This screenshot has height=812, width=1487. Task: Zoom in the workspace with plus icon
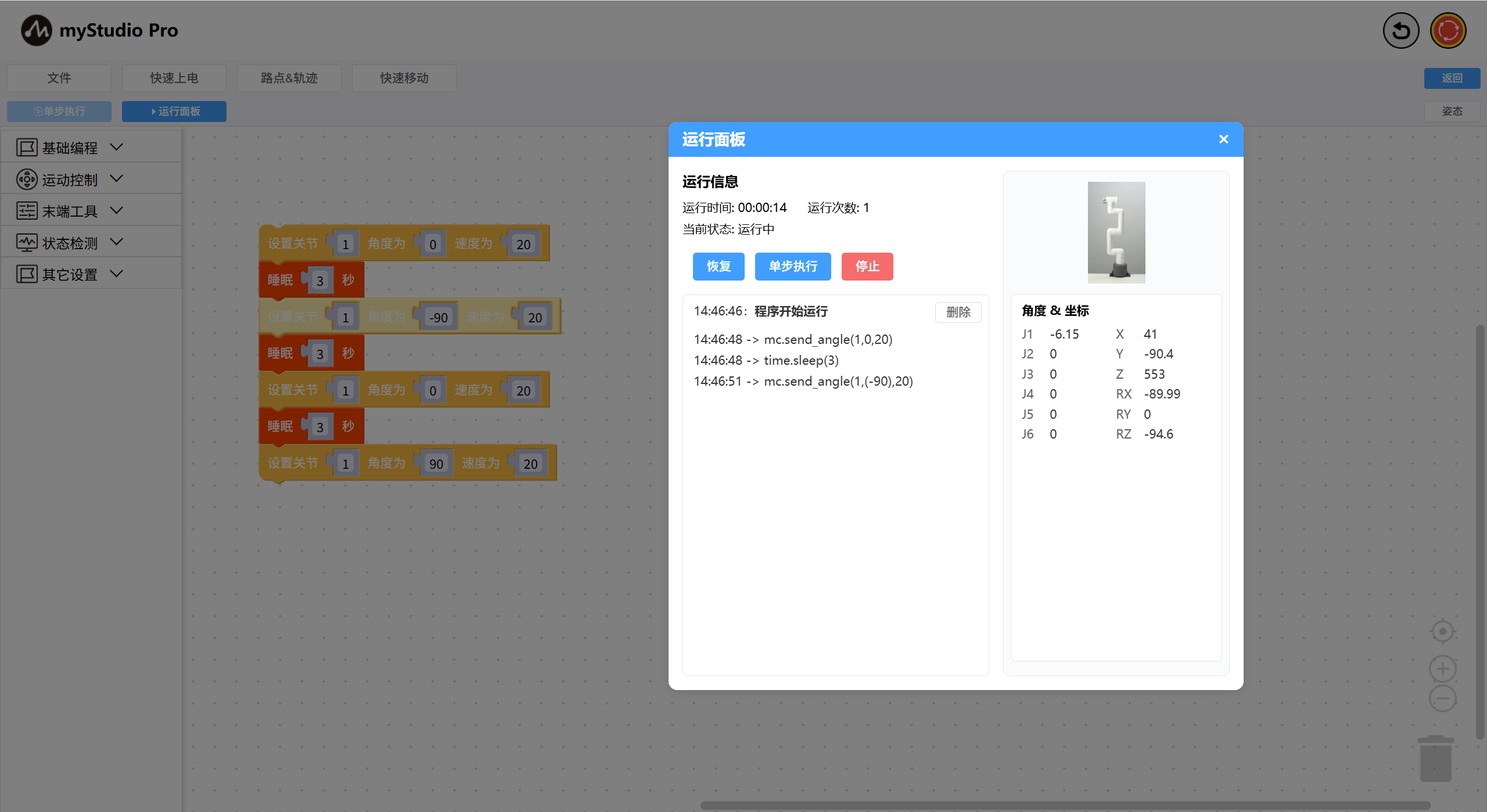(1442, 669)
